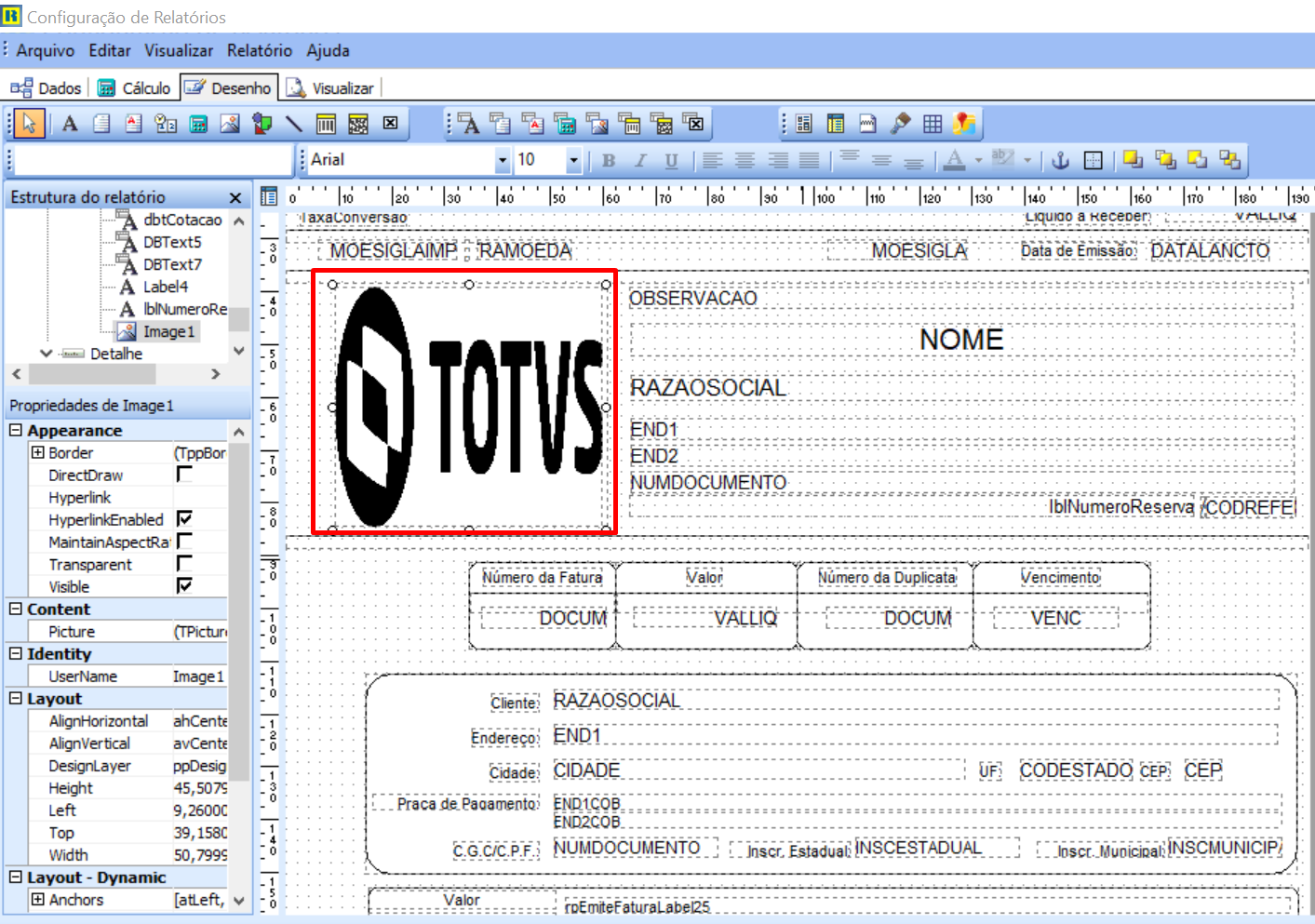Pick the Region component tool
This screenshot has width=1315, height=924.
point(804,123)
